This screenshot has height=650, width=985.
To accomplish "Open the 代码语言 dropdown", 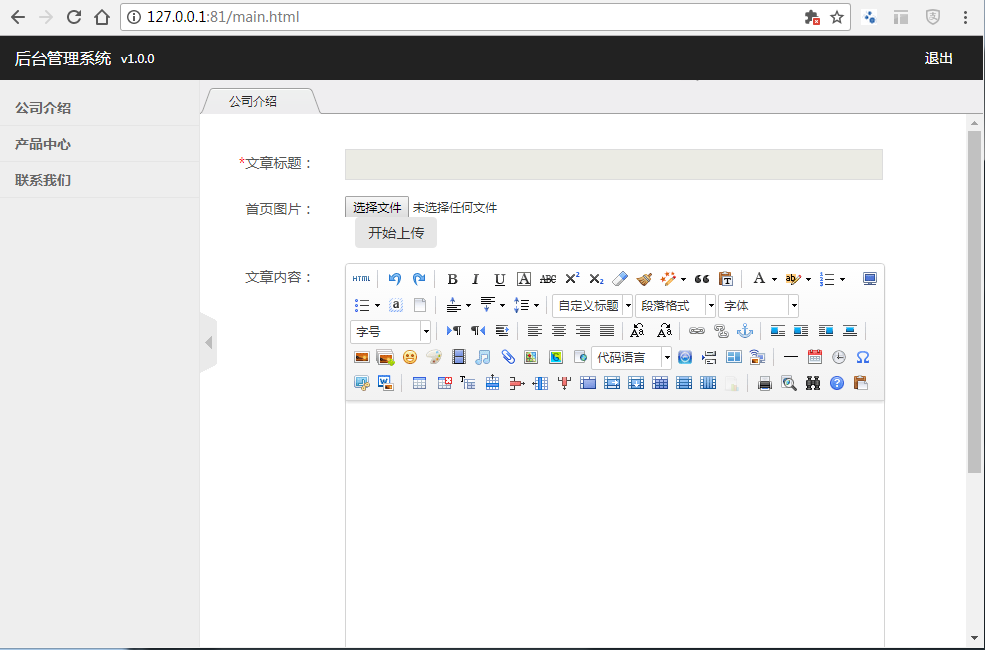I will pos(631,358).
